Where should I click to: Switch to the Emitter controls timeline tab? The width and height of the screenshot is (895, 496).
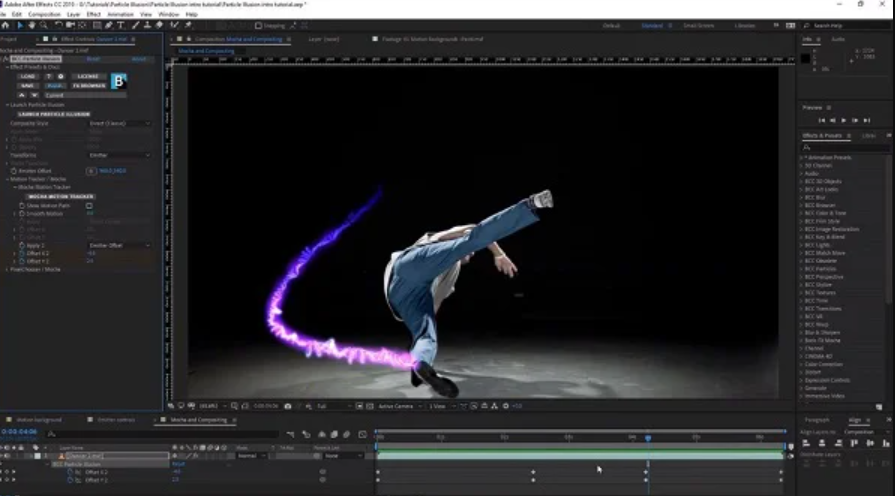pos(116,420)
